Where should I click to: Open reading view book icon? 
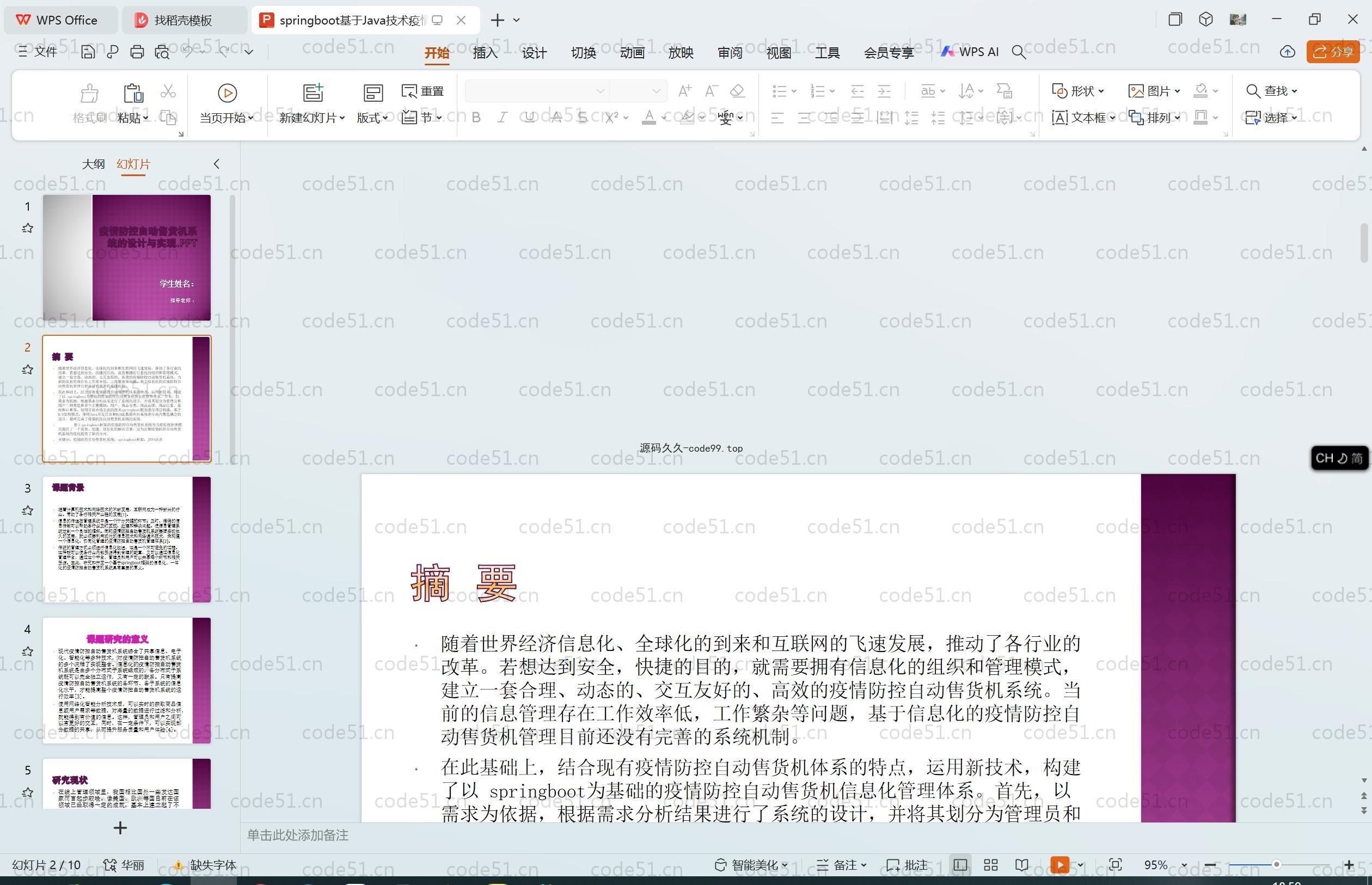(1021, 865)
